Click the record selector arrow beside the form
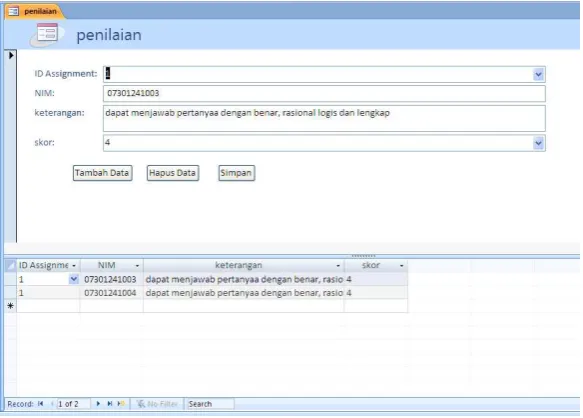 click(11, 55)
